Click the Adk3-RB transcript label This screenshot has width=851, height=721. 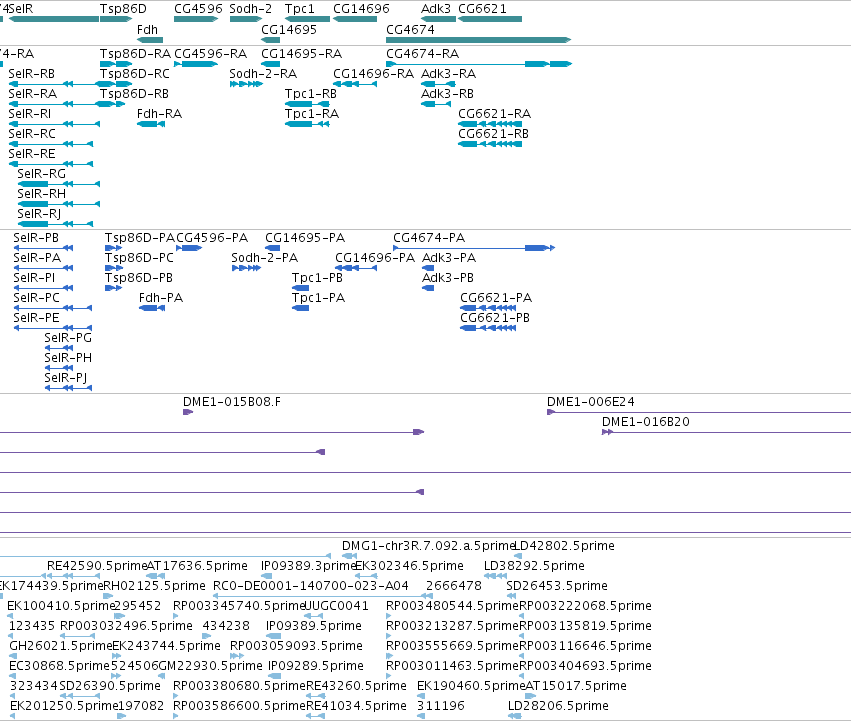[447, 94]
